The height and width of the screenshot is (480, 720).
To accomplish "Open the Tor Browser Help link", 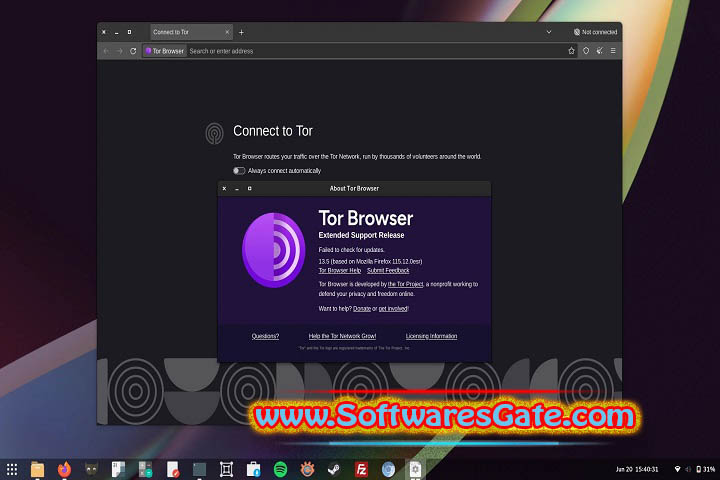I will (x=340, y=271).
